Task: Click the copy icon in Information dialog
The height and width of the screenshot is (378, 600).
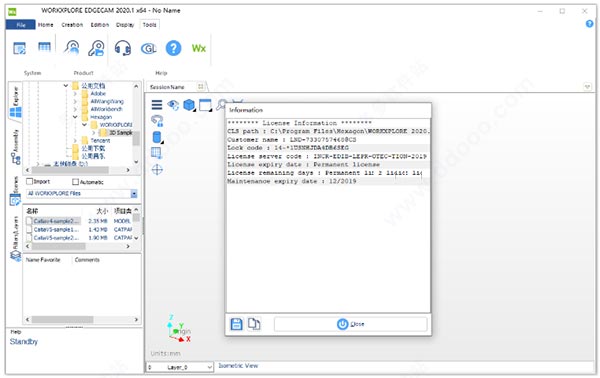Action: point(254,324)
